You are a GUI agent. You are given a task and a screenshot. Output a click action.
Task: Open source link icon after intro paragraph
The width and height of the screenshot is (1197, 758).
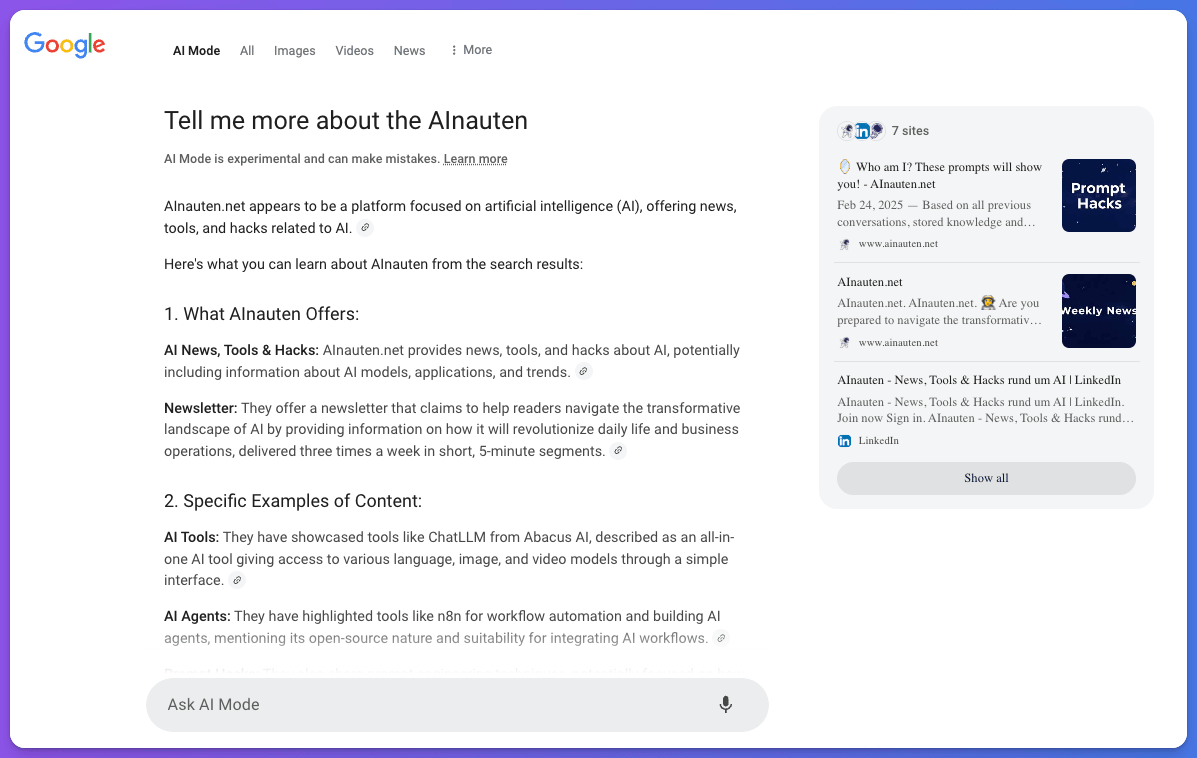366,227
